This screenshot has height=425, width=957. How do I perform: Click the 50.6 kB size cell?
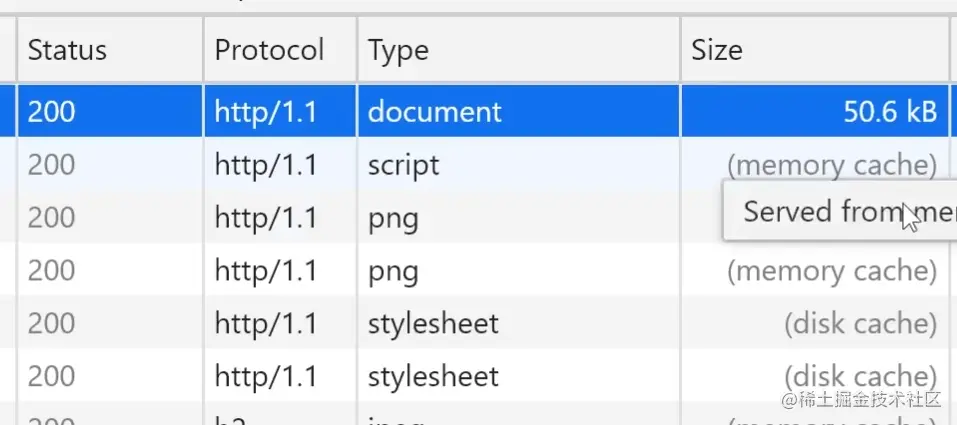(890, 111)
